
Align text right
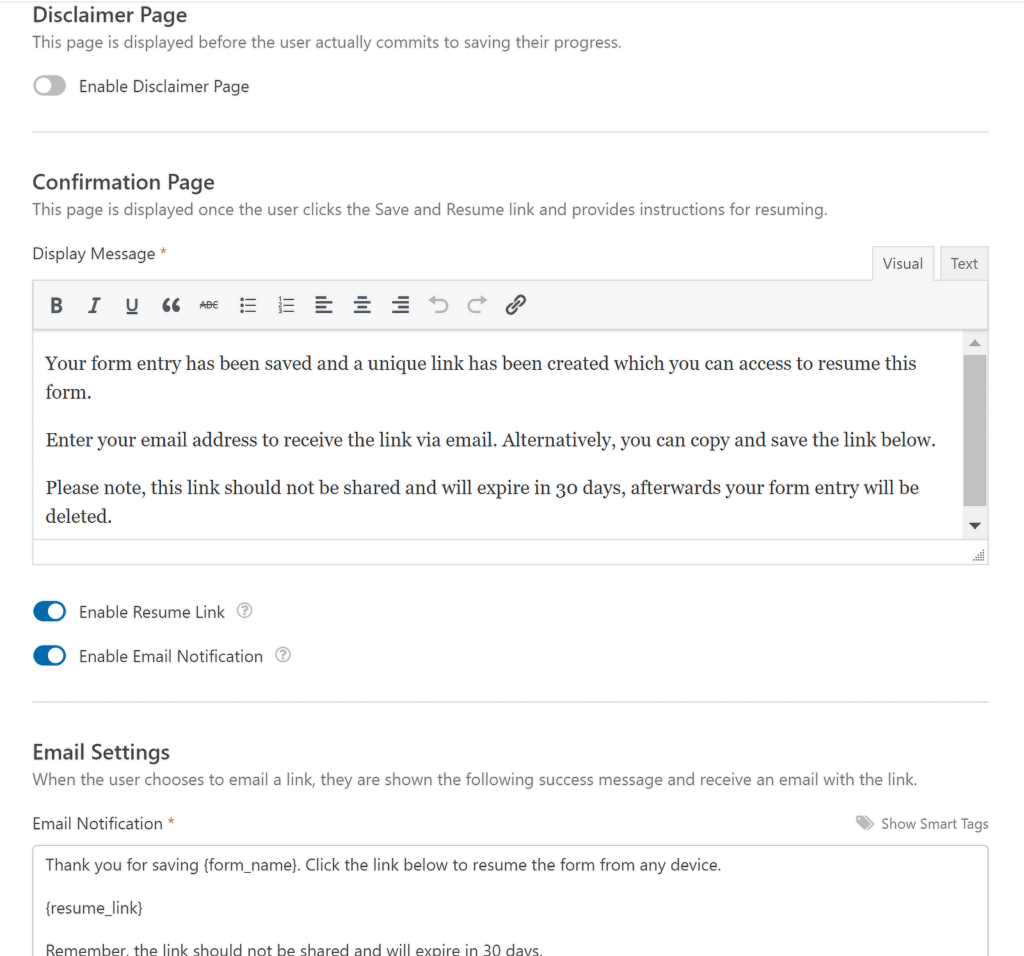tap(400, 305)
